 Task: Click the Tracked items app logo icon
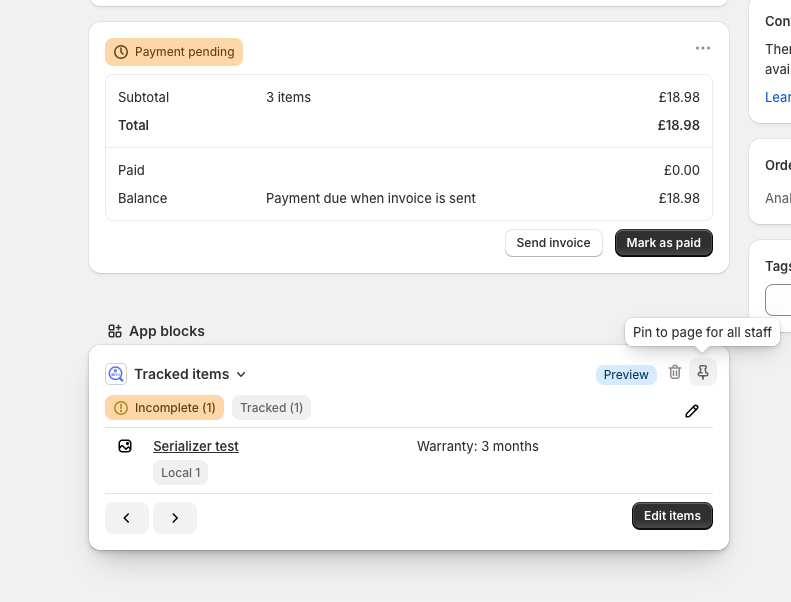116,374
